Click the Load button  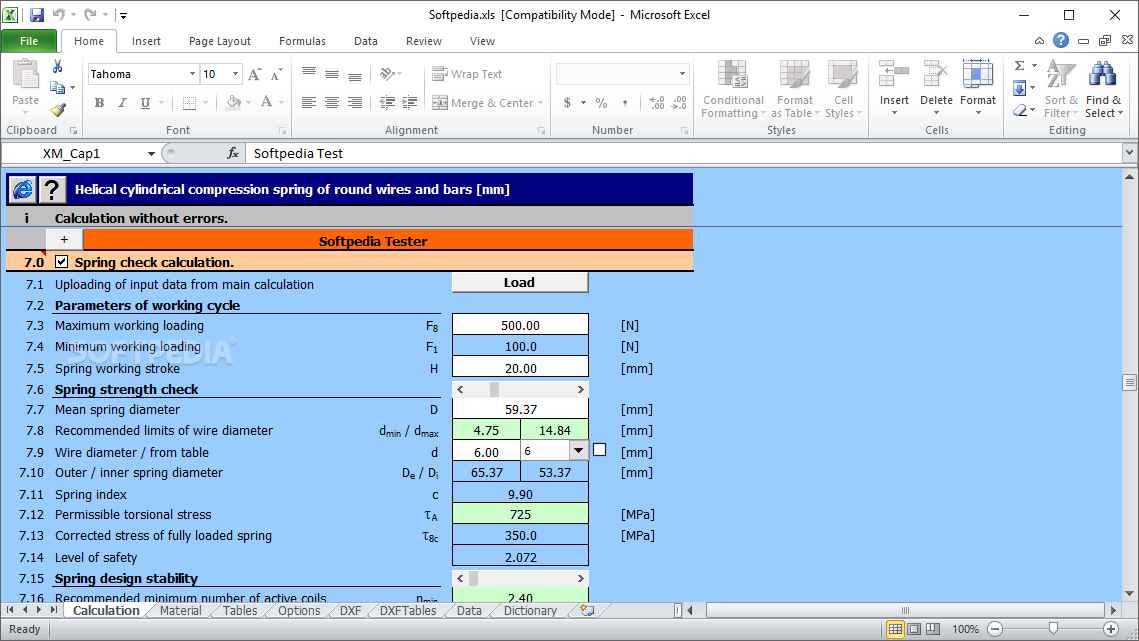[x=519, y=283]
